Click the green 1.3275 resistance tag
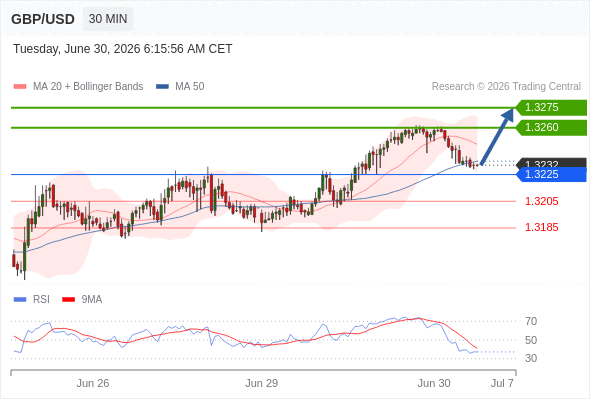590x400 pixels. [551, 108]
